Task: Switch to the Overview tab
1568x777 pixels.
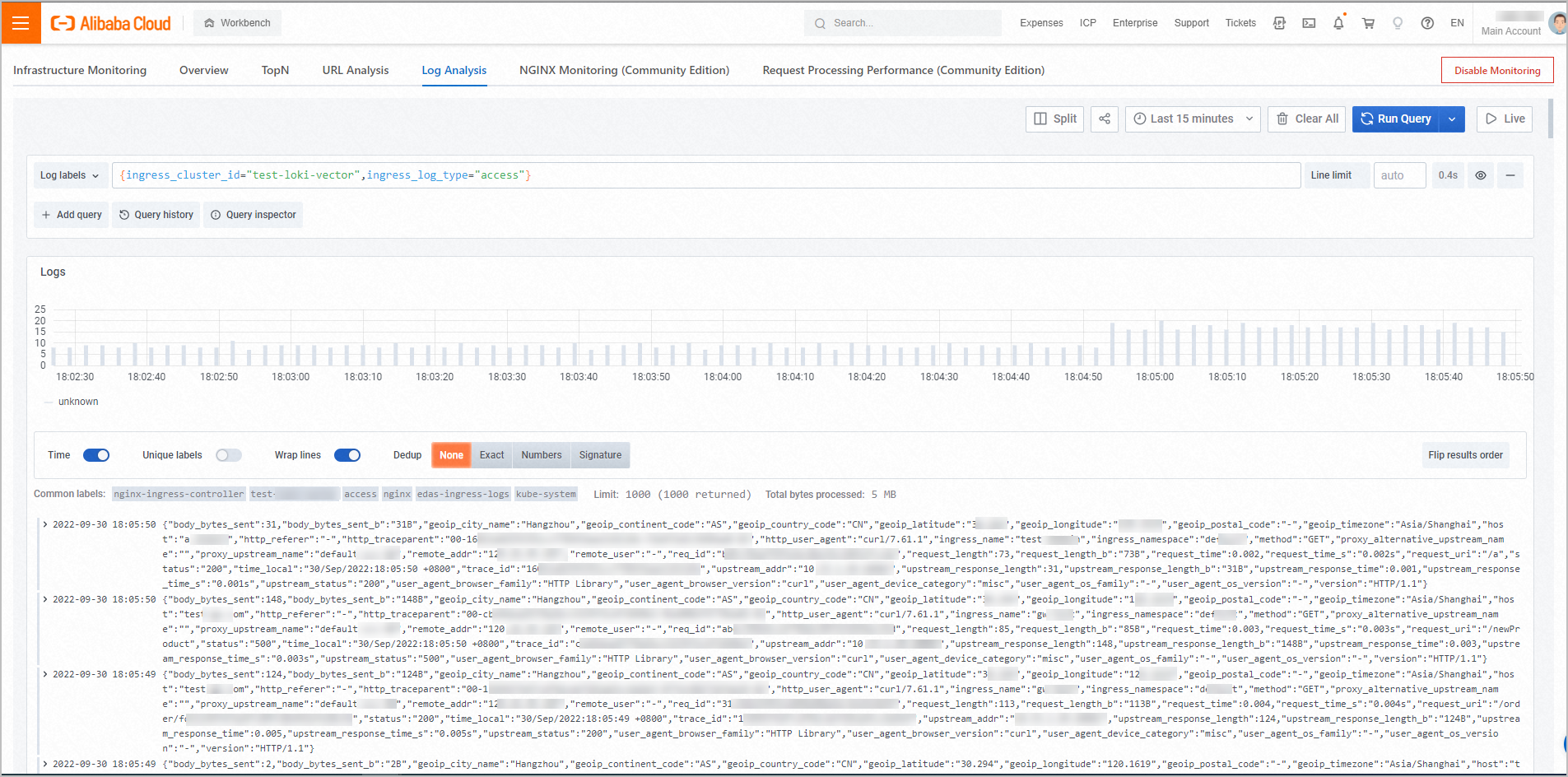Action: [x=204, y=70]
